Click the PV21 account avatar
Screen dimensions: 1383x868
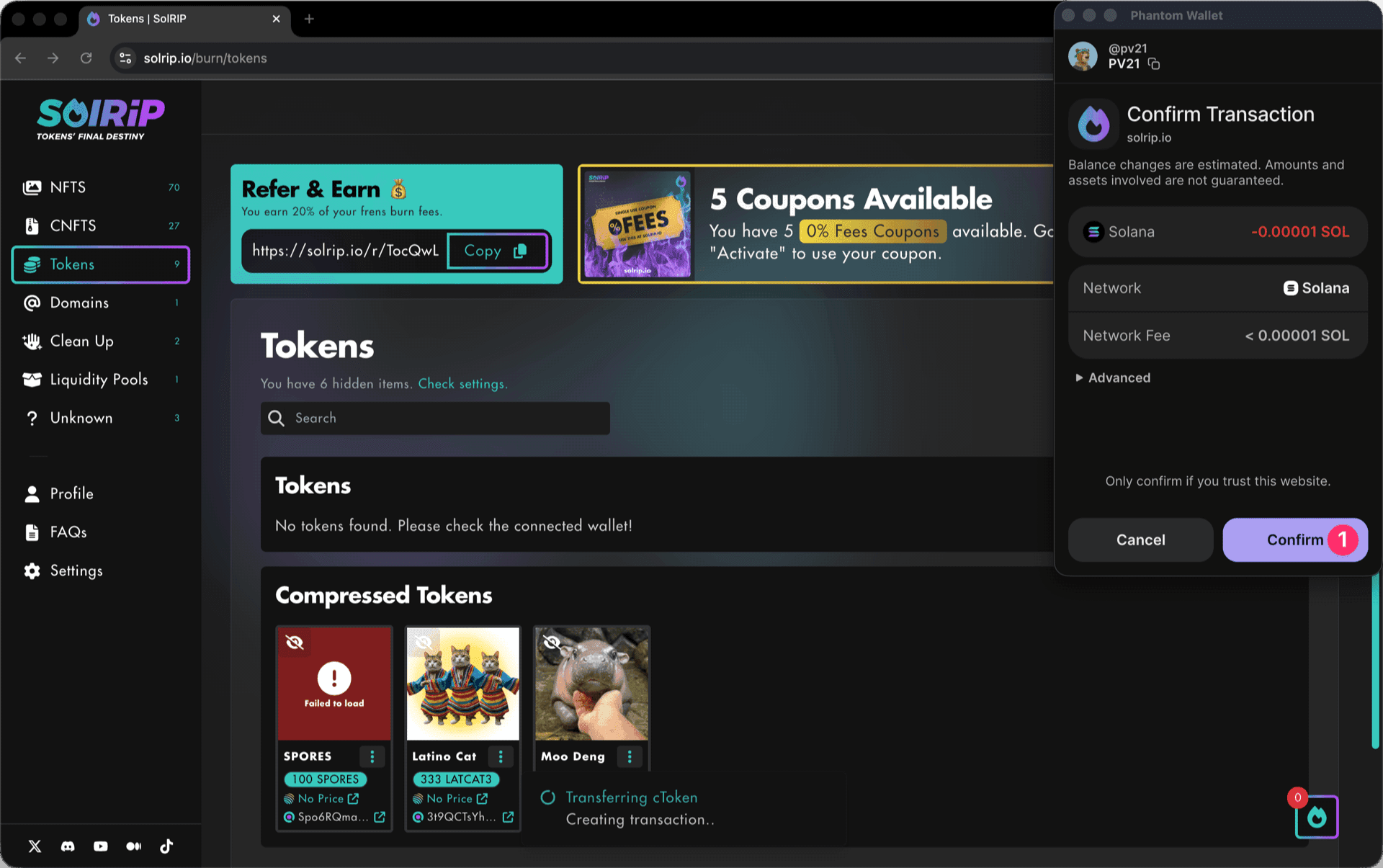[1083, 56]
